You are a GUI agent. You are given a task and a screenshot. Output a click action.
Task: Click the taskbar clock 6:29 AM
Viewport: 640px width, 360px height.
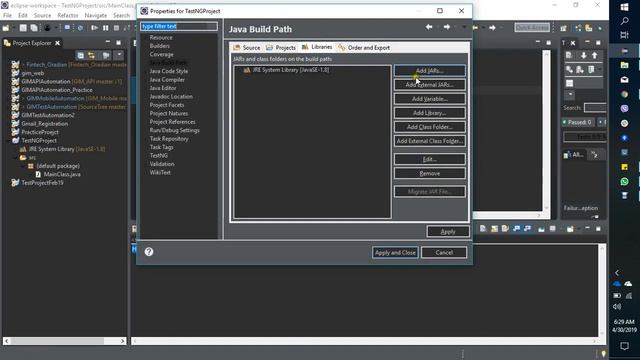[624, 322]
